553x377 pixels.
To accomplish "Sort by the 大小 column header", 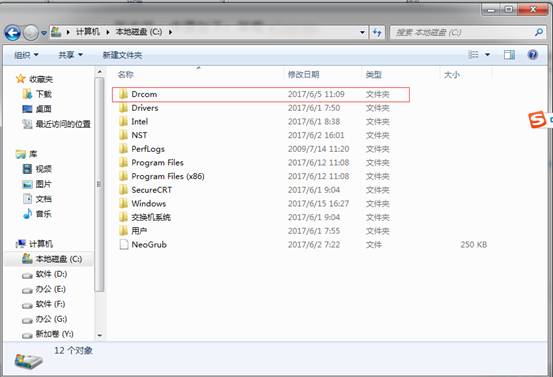I will click(x=452, y=74).
